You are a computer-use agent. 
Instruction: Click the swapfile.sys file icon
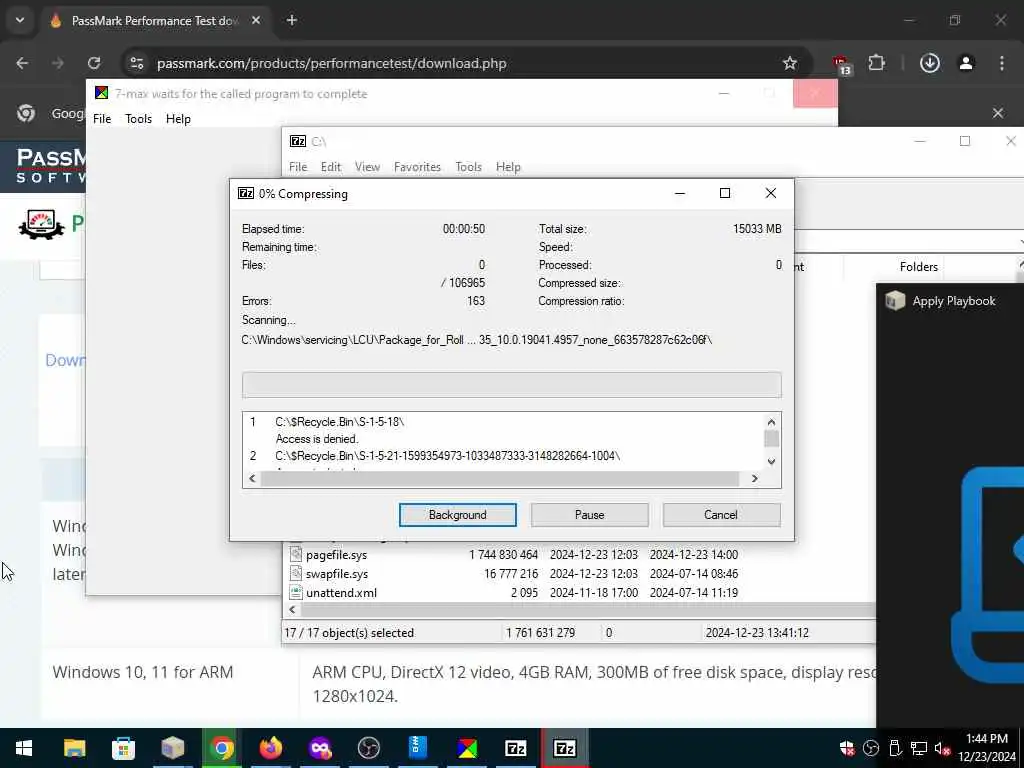[296, 573]
